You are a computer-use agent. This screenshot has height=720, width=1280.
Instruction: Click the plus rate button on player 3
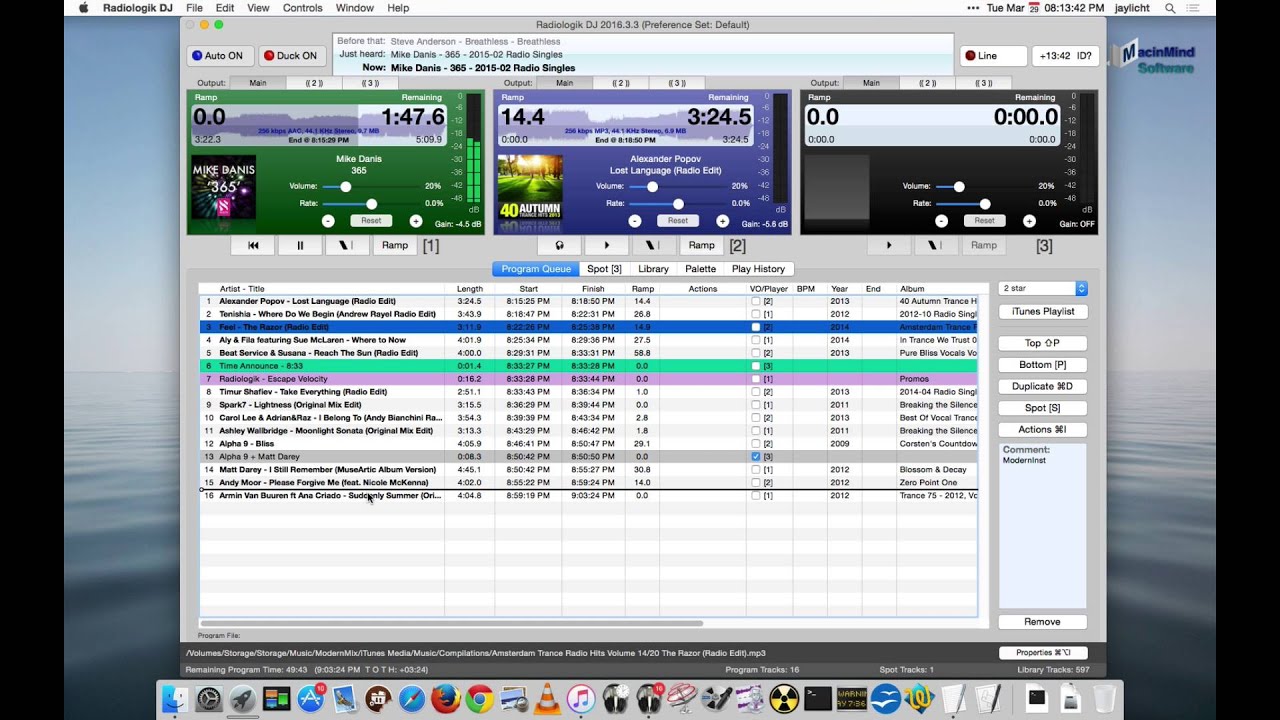pyautogui.click(x=1030, y=221)
